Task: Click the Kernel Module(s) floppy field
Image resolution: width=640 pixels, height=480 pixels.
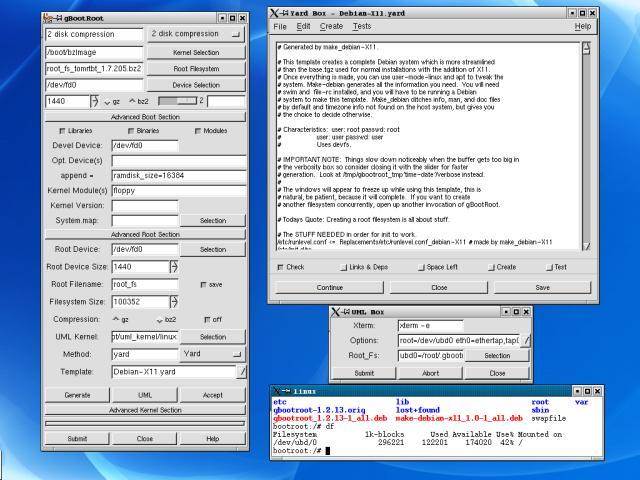Action: pyautogui.click(x=179, y=191)
